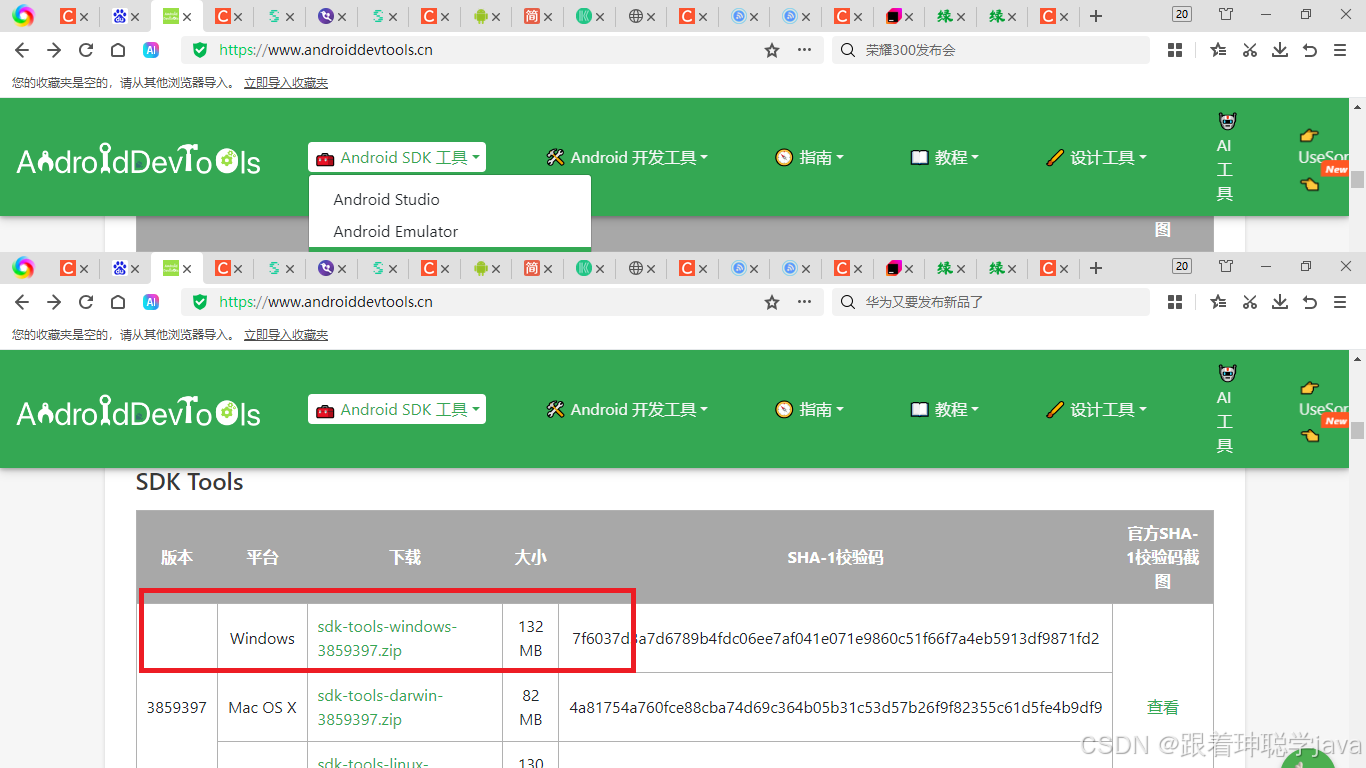
Task: Open AI 工具 link in the lower page header
Action: pyautogui.click(x=1226, y=409)
